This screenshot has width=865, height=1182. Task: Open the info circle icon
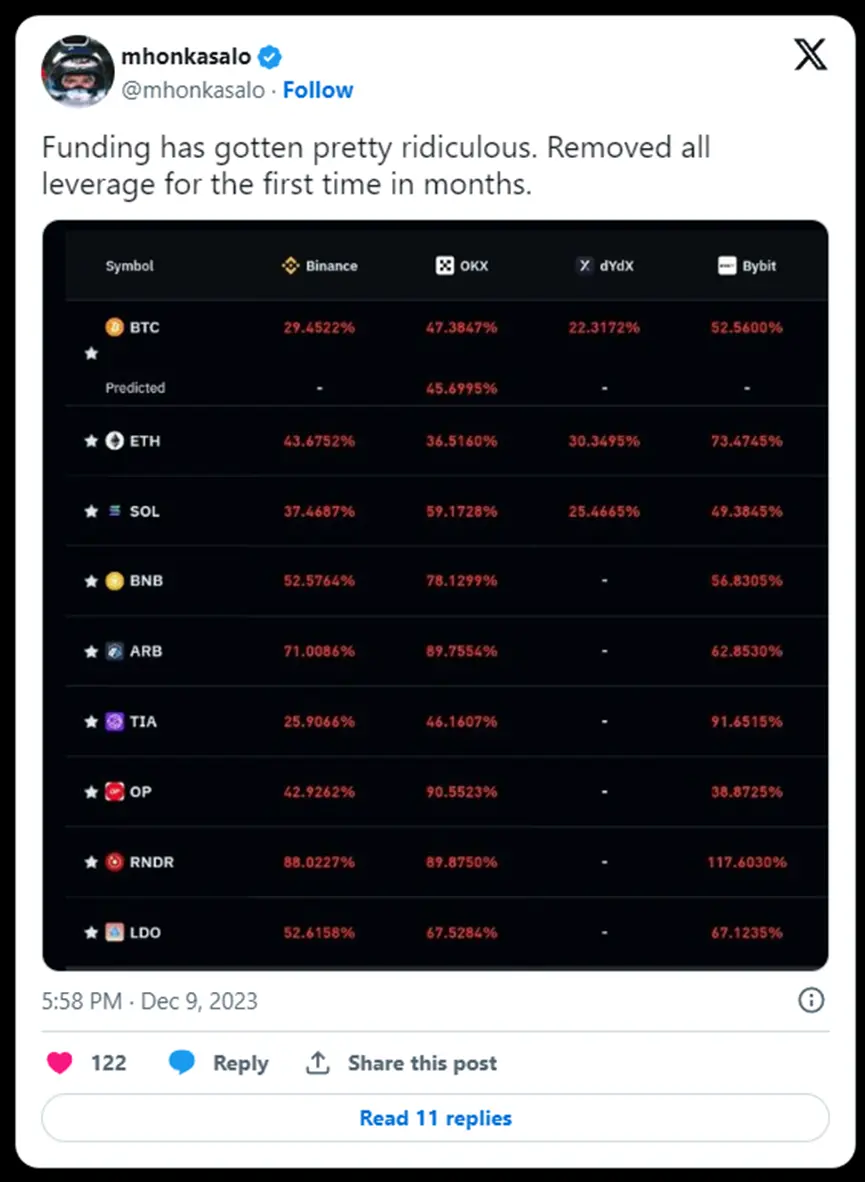[811, 1000]
